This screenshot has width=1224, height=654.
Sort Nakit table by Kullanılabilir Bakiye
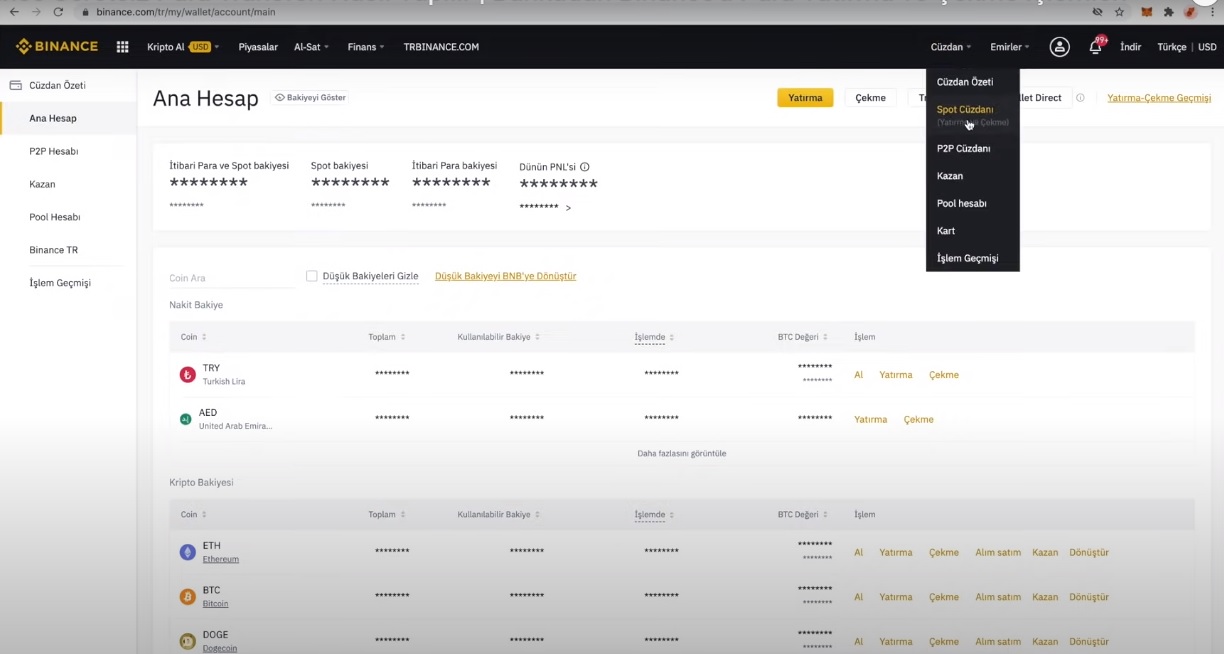(x=498, y=337)
